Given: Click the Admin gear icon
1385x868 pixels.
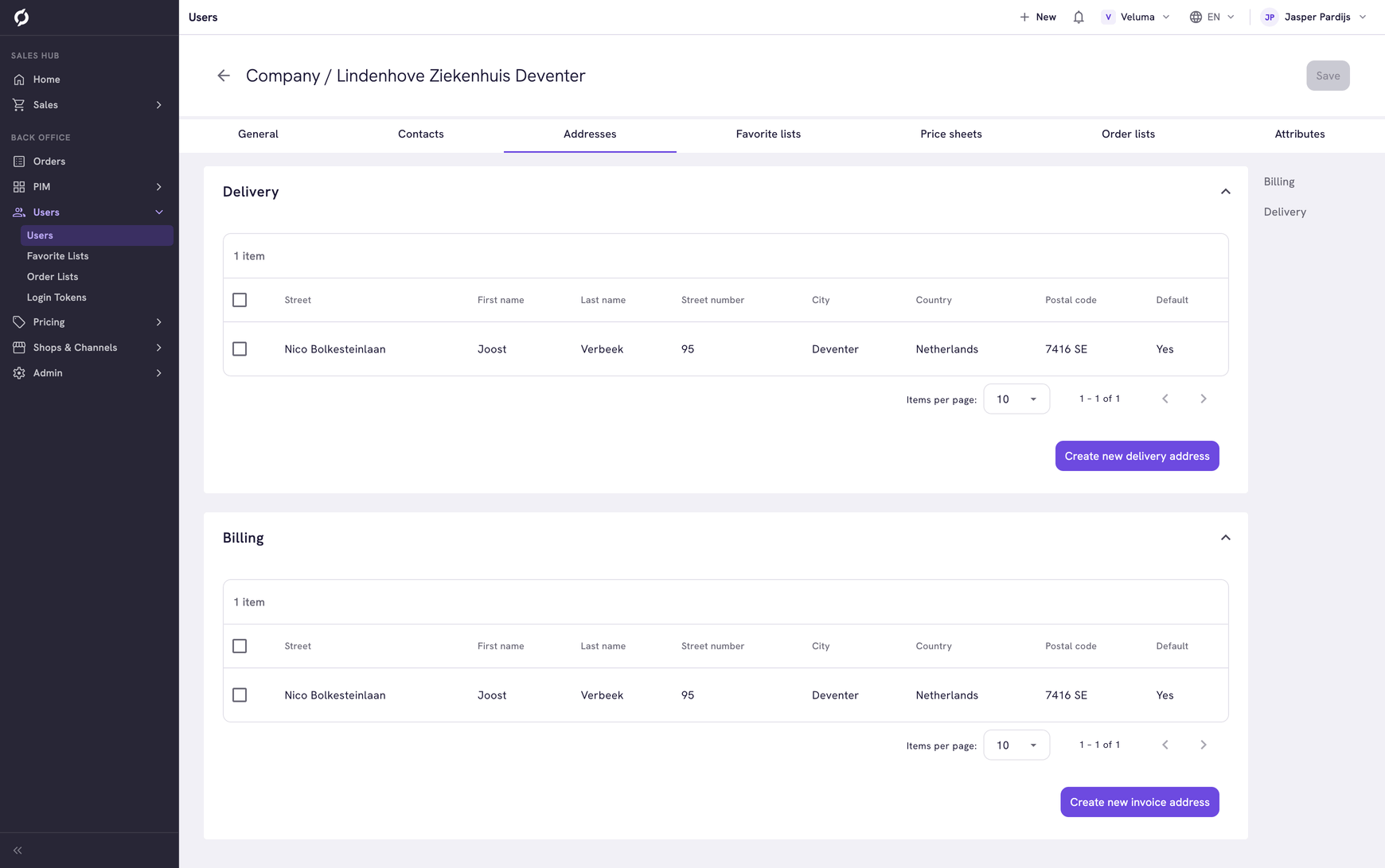Looking at the screenshot, I should pos(19,373).
